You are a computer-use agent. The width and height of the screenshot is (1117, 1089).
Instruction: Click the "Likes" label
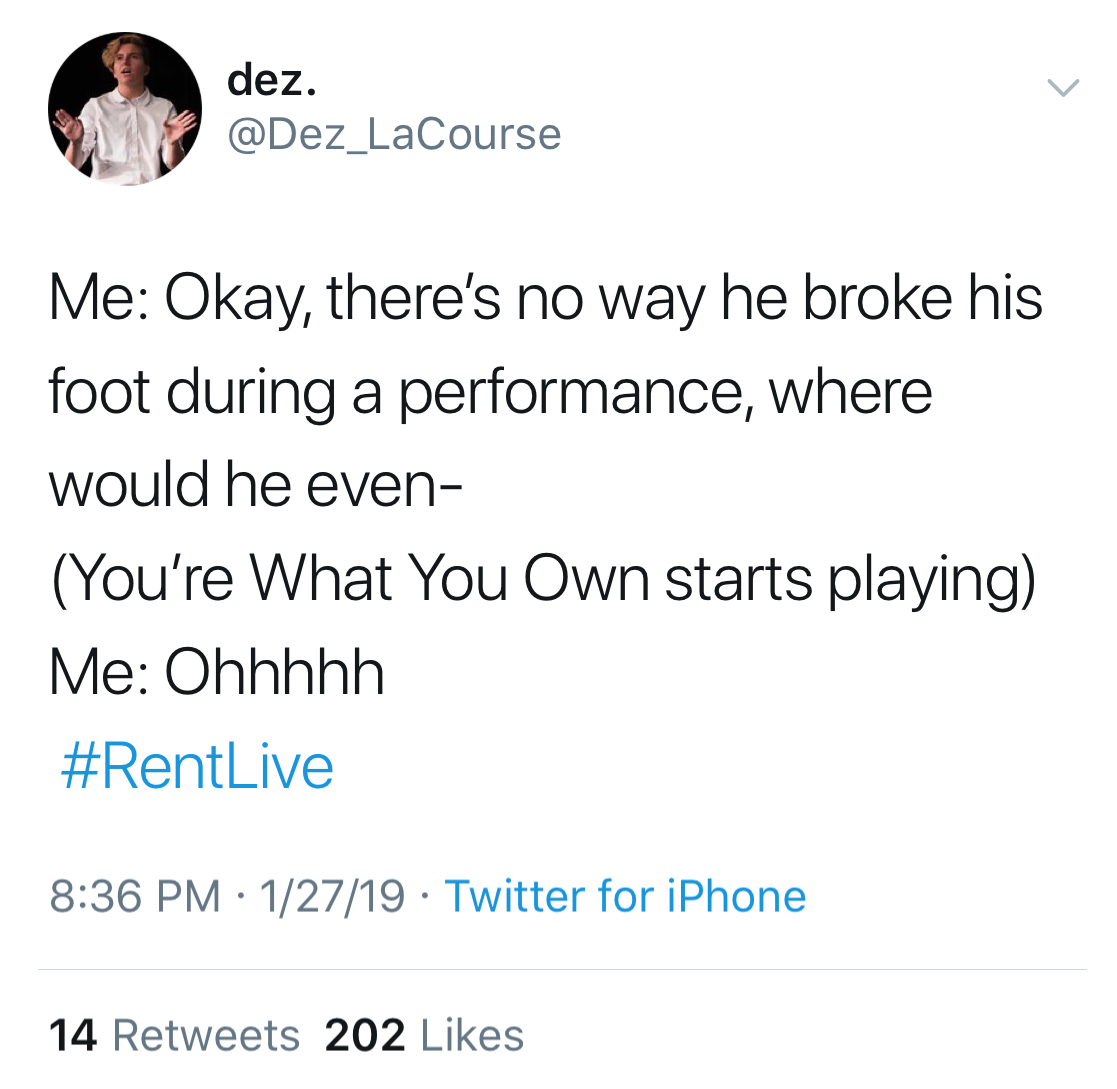(472, 1035)
